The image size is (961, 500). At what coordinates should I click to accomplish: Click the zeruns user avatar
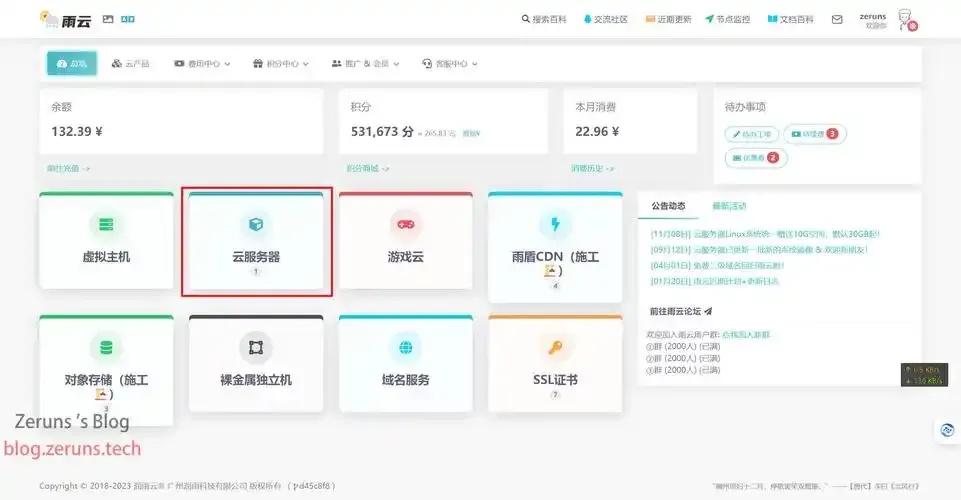[x=907, y=20]
